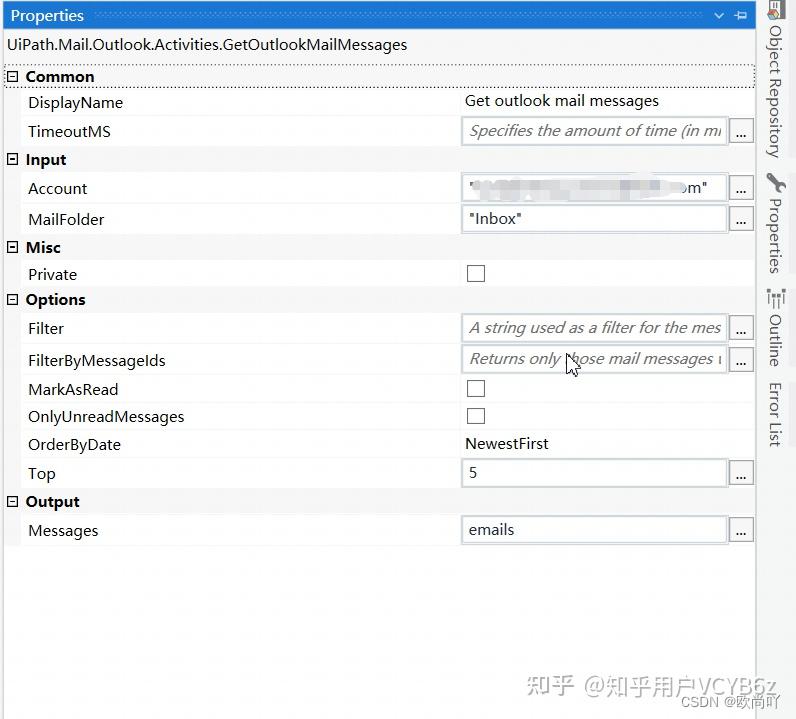The width and height of the screenshot is (796, 719).
Task: Enable the MarkAsRead checkbox
Action: [476, 389]
